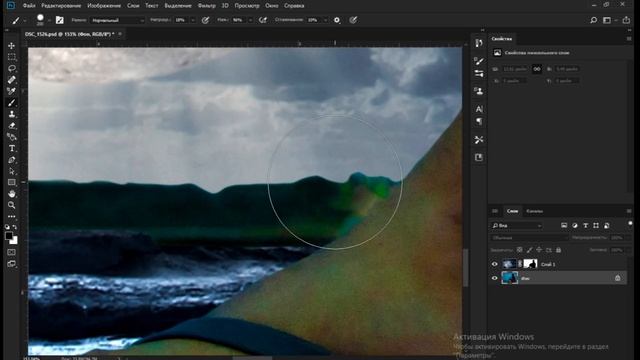
Task: Toggle Quick Mask mode
Action: 11,253
